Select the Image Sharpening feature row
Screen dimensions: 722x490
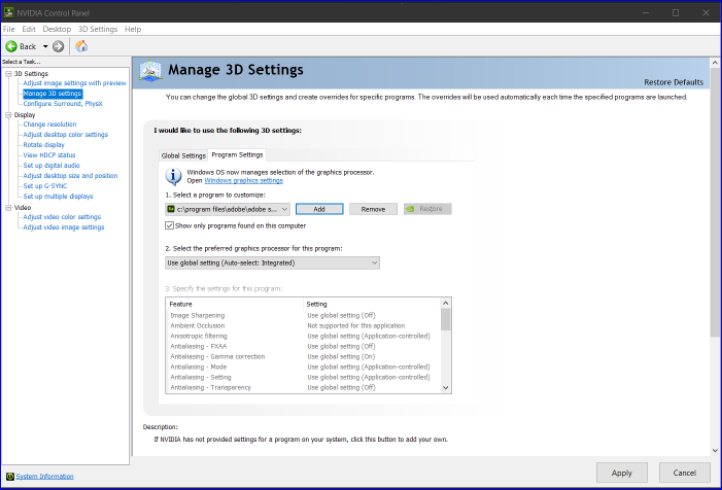click(x=303, y=315)
